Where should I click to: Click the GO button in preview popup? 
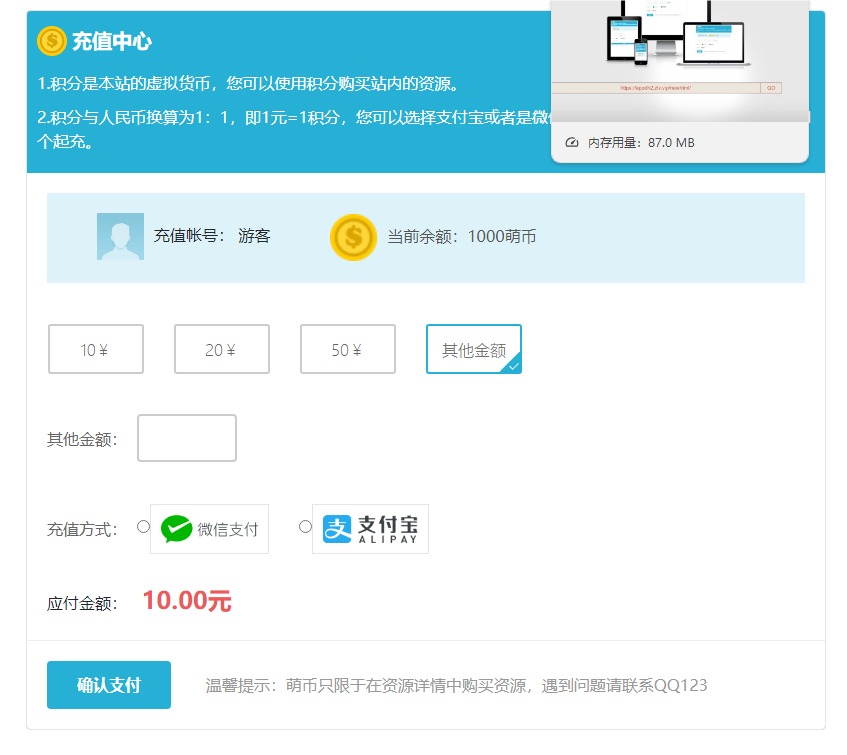[x=771, y=88]
